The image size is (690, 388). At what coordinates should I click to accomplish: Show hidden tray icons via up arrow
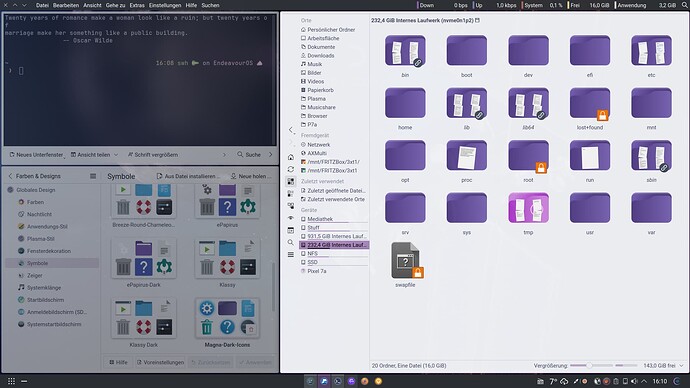[644, 381]
